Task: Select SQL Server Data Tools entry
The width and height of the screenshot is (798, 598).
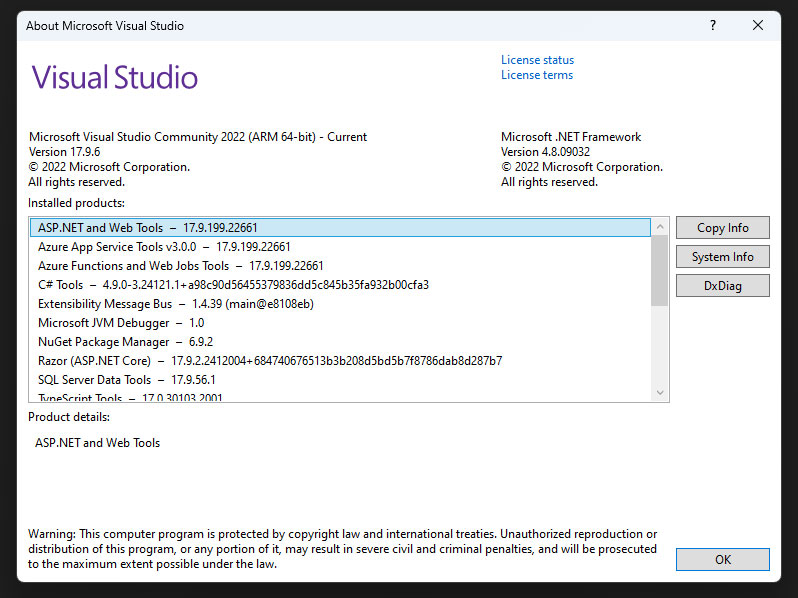Action: pyautogui.click(x=340, y=380)
